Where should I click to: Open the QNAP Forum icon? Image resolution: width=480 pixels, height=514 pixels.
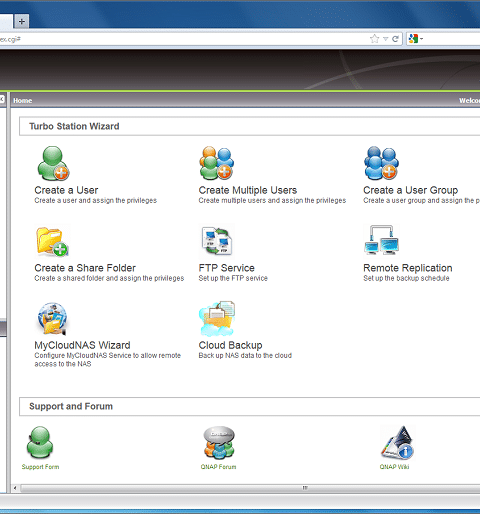point(219,443)
